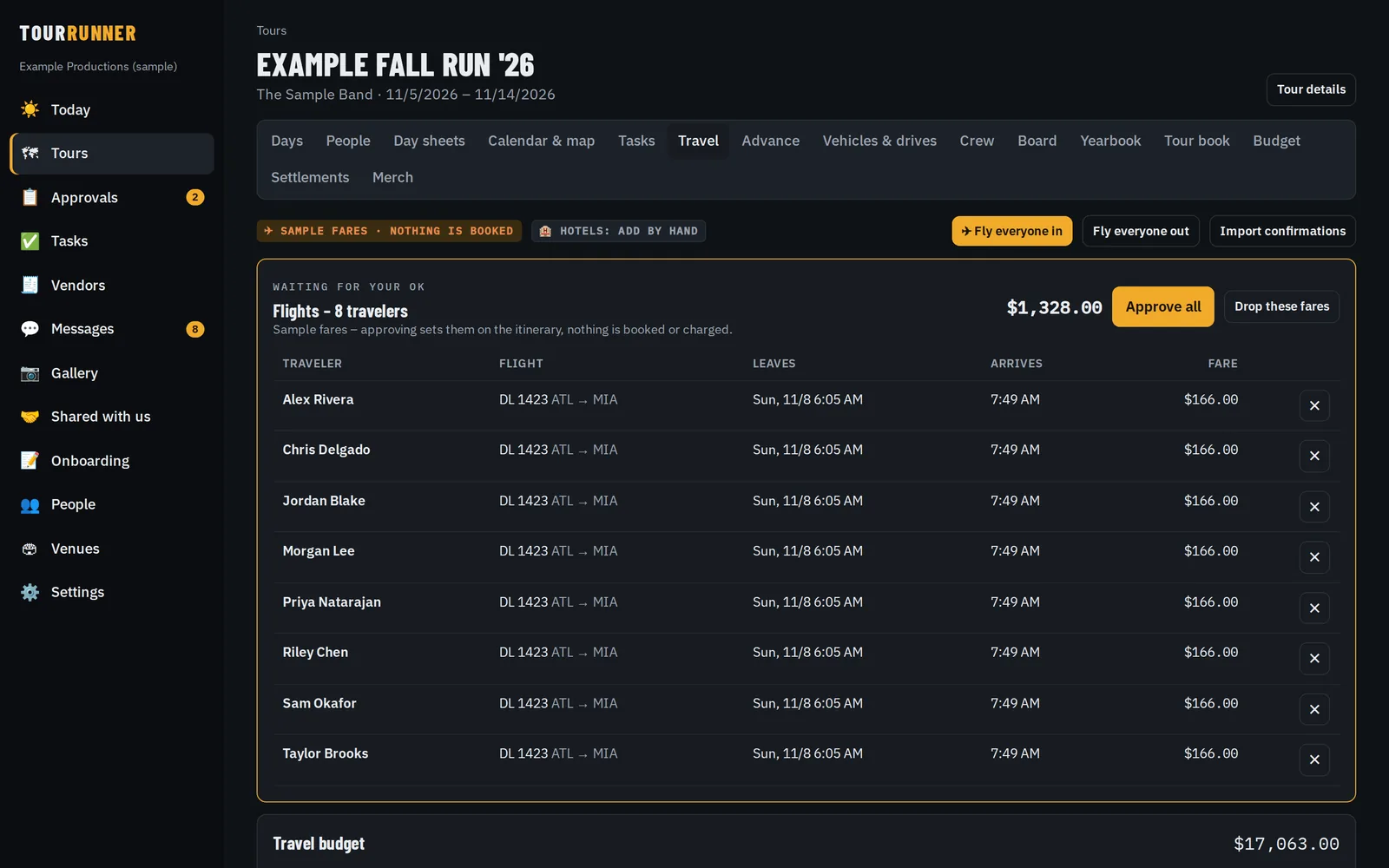
Task: Click the Settings gear icon
Action: (30, 592)
